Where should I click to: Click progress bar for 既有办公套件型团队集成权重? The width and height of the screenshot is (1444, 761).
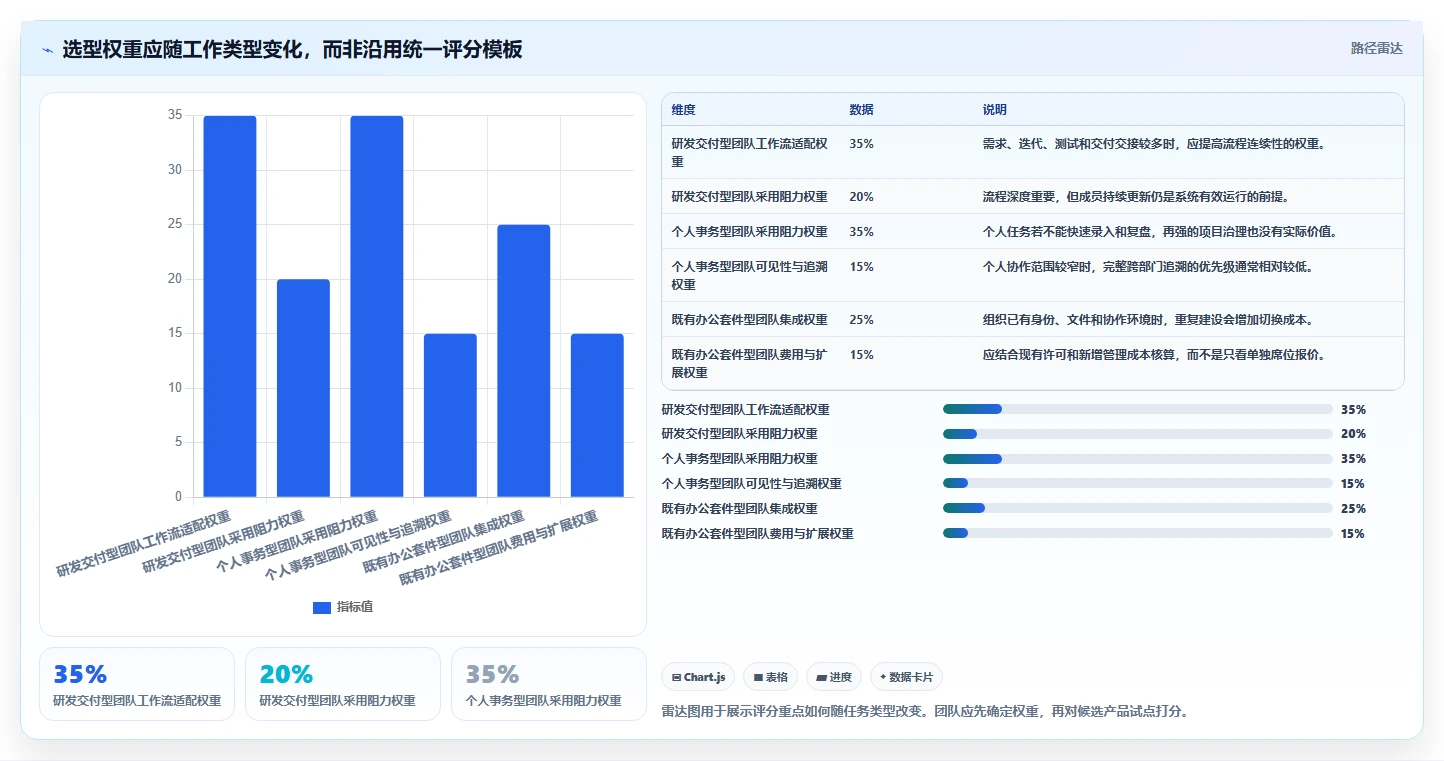[1138, 509]
